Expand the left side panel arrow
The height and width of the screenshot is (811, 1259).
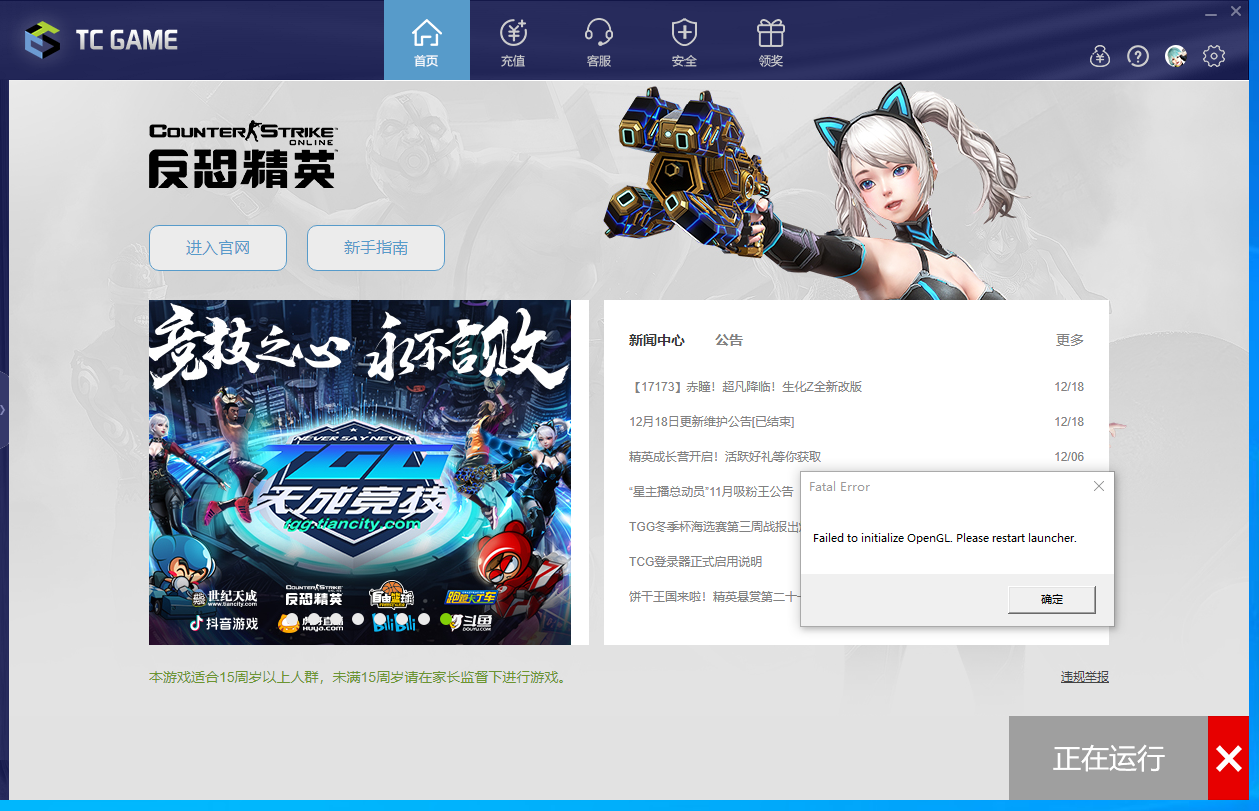pyautogui.click(x=4, y=410)
